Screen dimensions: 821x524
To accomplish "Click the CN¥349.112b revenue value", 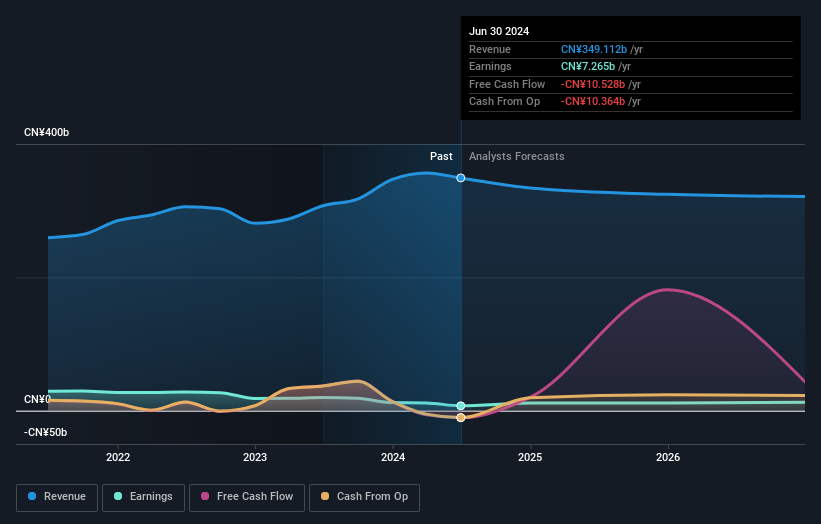I will point(594,49).
